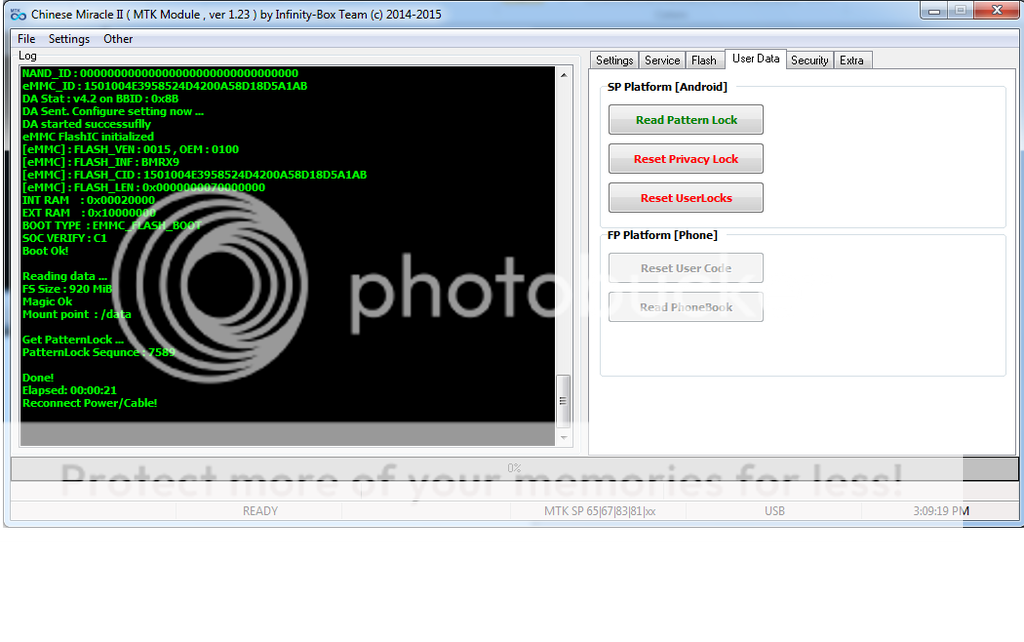Image resolution: width=1024 pixels, height=642 pixels.
Task: Open the File menu
Action: pos(26,39)
